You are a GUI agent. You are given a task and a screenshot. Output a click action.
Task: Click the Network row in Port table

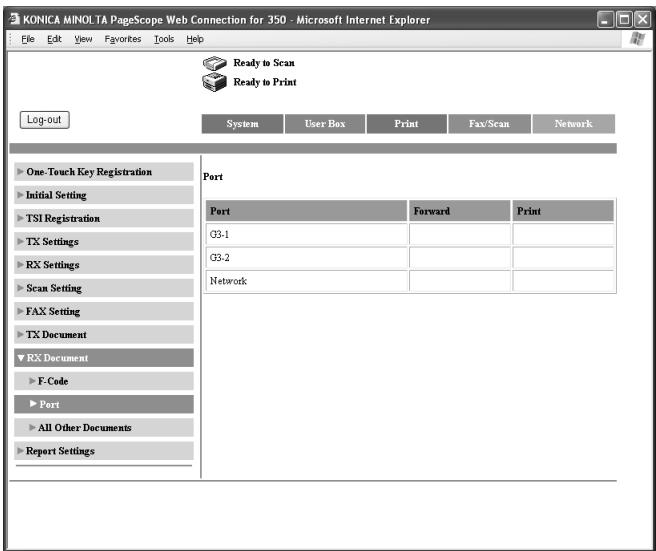(306, 281)
